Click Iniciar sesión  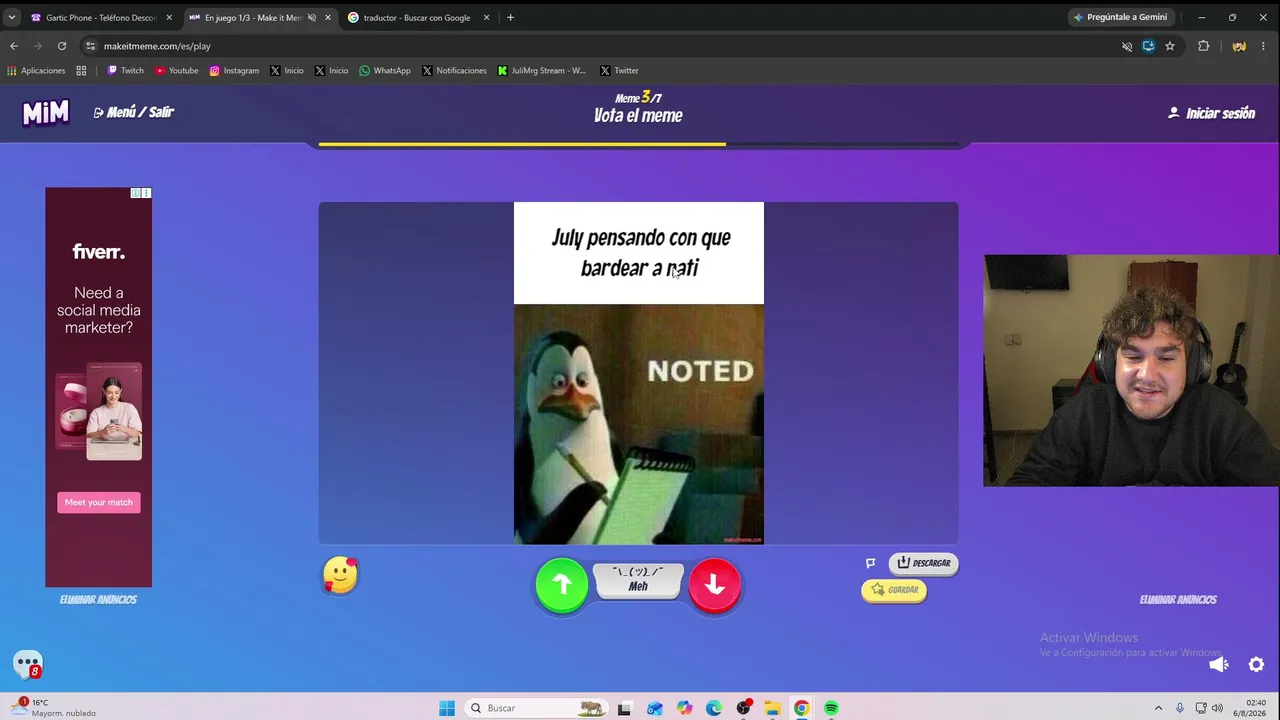[x=1211, y=113]
